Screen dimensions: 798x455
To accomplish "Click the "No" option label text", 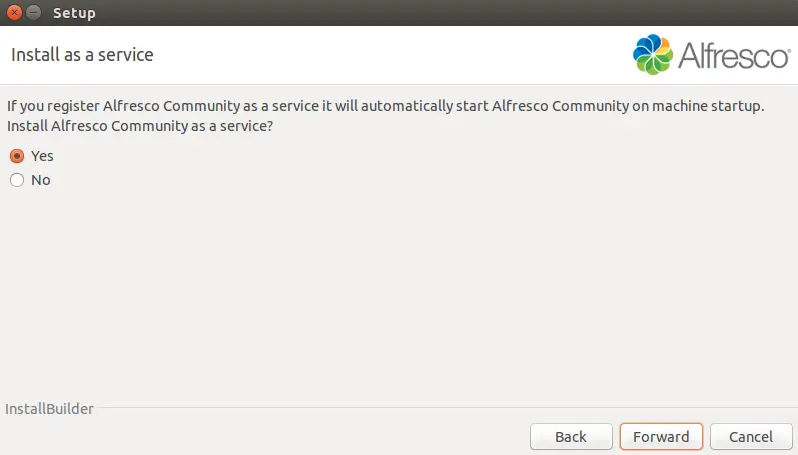I will (41, 180).
